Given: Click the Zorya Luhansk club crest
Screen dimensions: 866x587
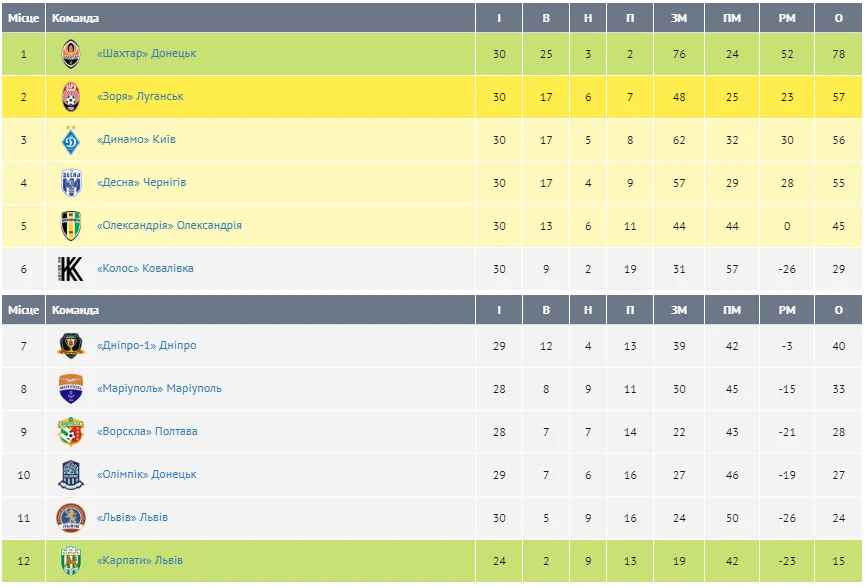Looking at the screenshot, I should click(x=70, y=97).
